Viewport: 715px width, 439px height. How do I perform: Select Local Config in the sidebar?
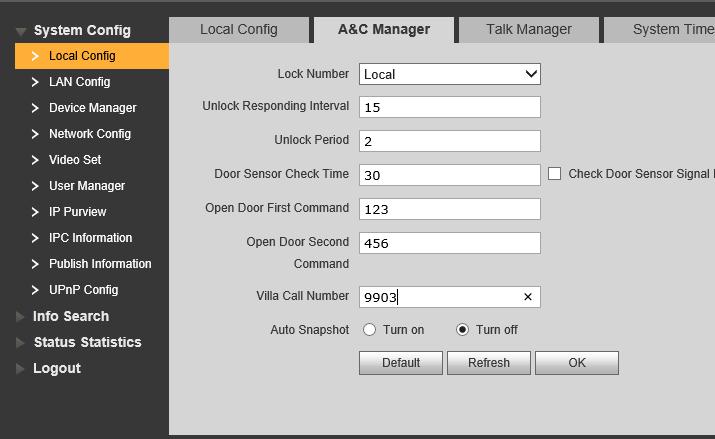tap(92, 56)
